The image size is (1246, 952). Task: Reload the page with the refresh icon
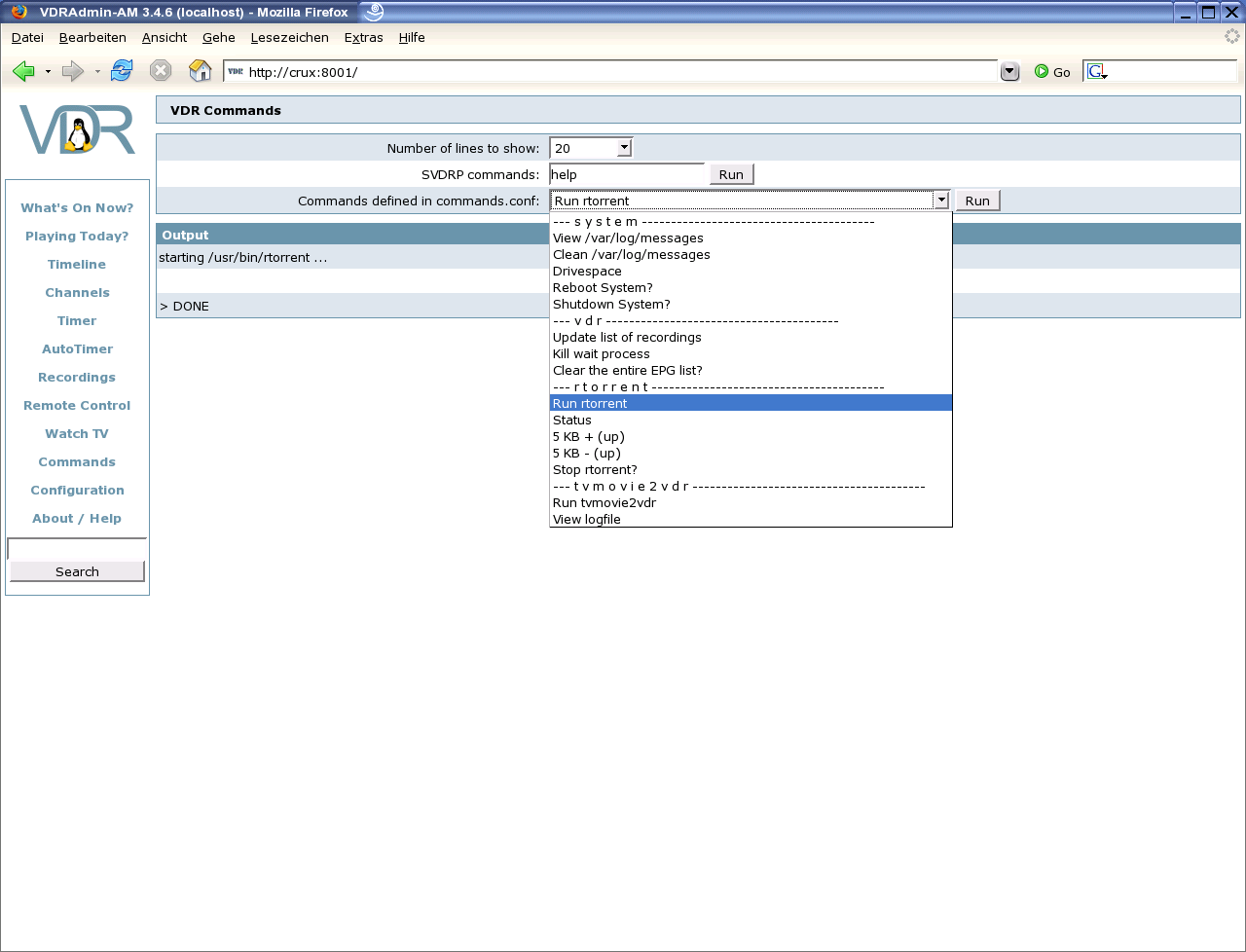point(122,71)
